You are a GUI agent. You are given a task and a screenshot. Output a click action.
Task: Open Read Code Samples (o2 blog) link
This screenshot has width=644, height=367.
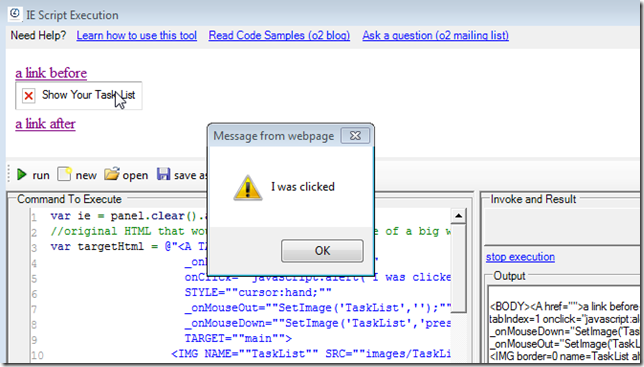[279, 35]
